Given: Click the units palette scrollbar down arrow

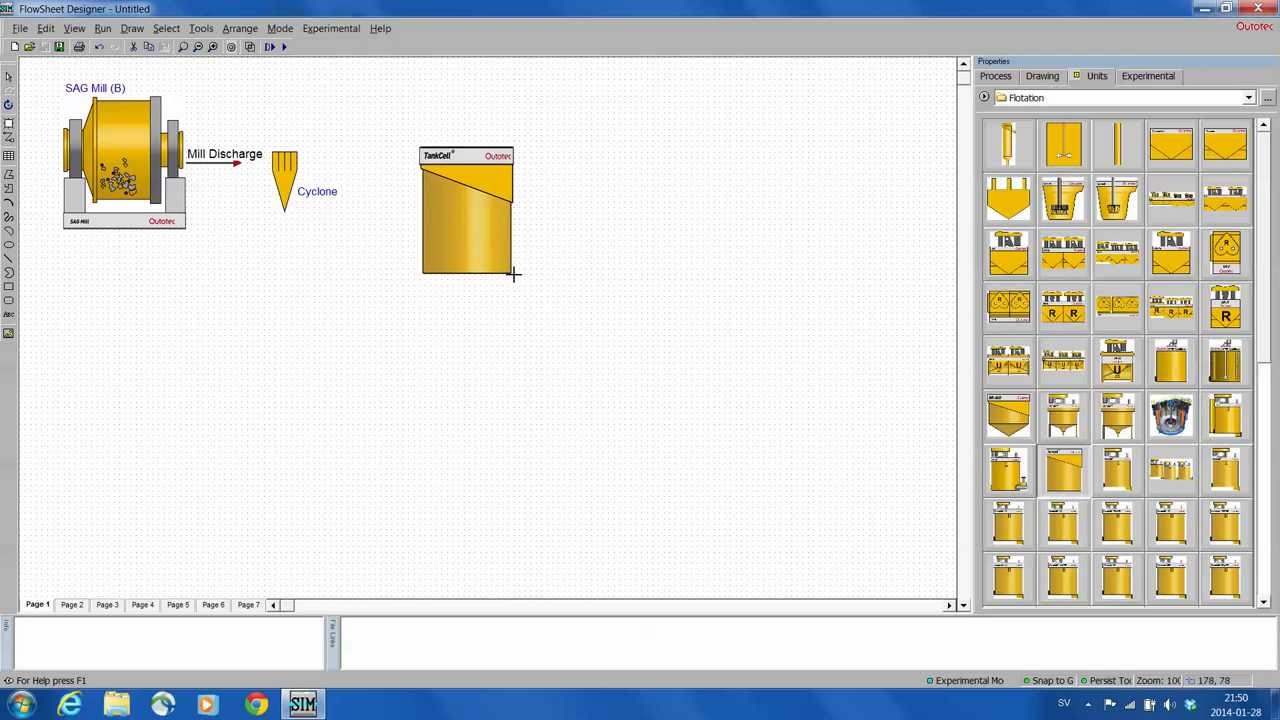Looking at the screenshot, I should (1264, 602).
